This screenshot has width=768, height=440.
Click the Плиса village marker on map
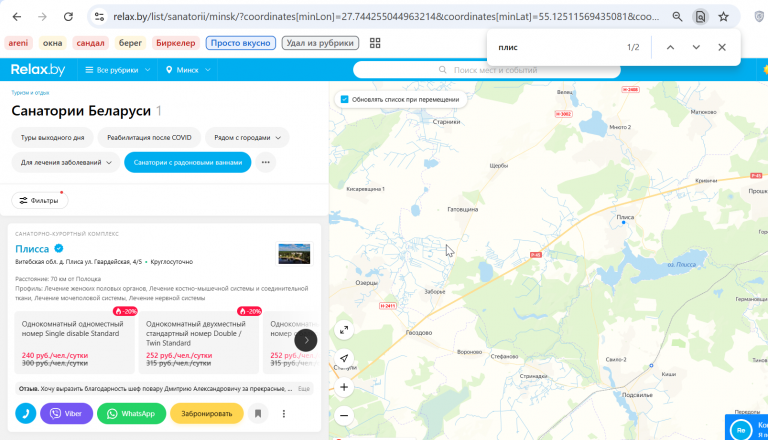click(x=624, y=222)
